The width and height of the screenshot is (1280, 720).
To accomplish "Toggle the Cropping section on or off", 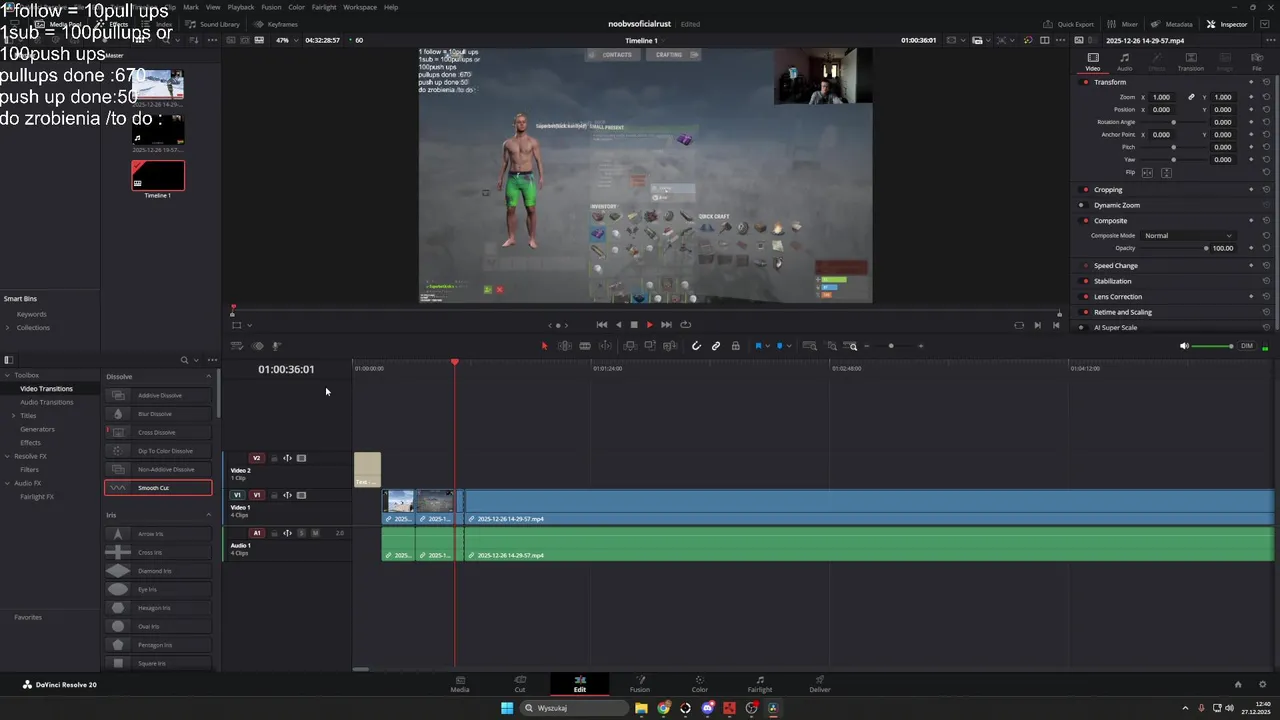I will tap(1086, 189).
